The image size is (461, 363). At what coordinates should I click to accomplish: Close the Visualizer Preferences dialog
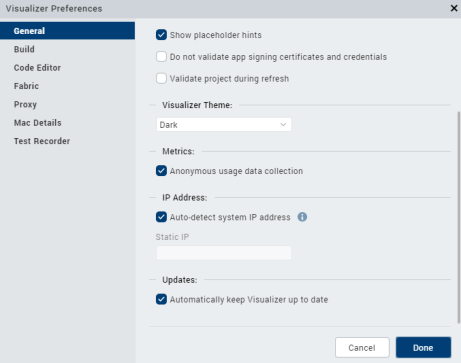pos(454,8)
